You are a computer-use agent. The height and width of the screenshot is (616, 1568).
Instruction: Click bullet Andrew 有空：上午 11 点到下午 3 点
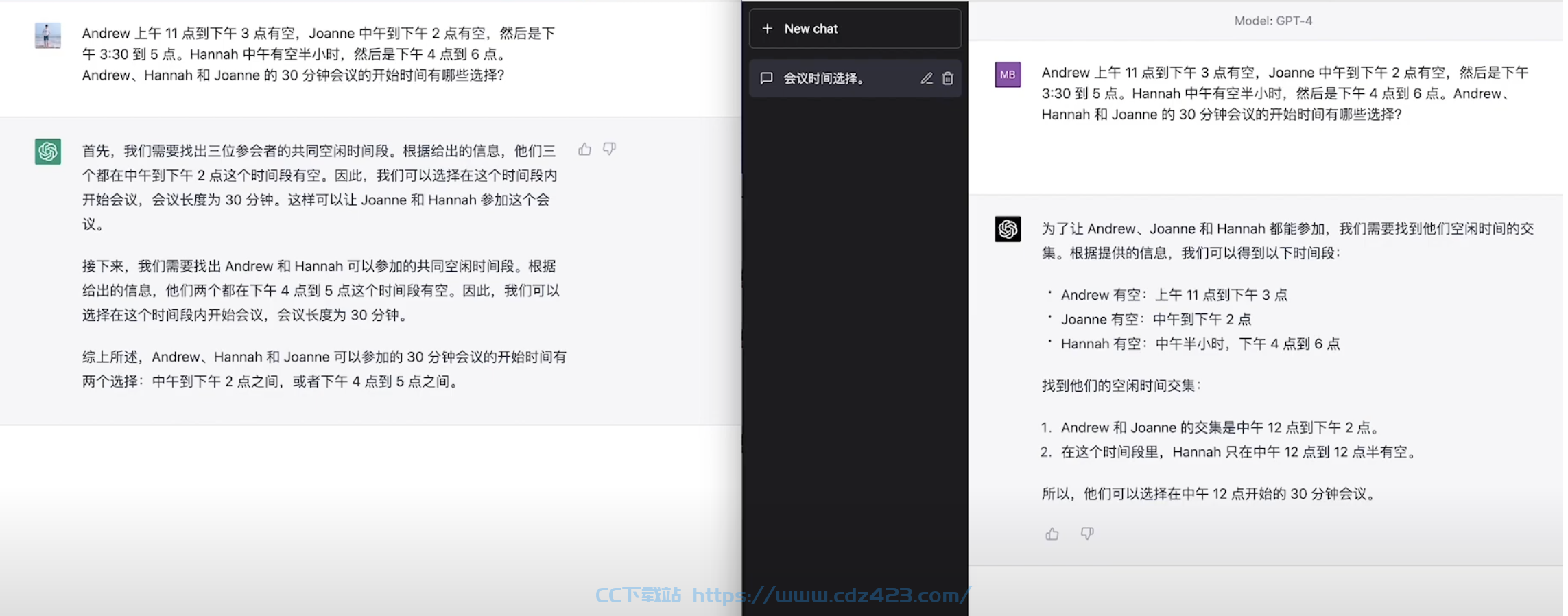1174,295
